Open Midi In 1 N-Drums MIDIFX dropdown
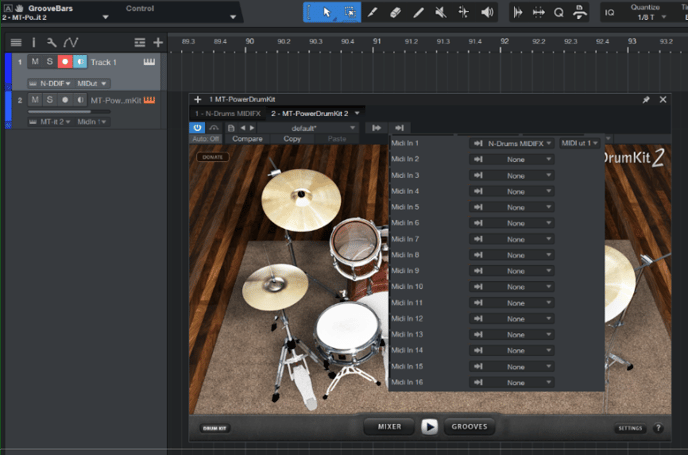688x455 pixels. point(512,143)
